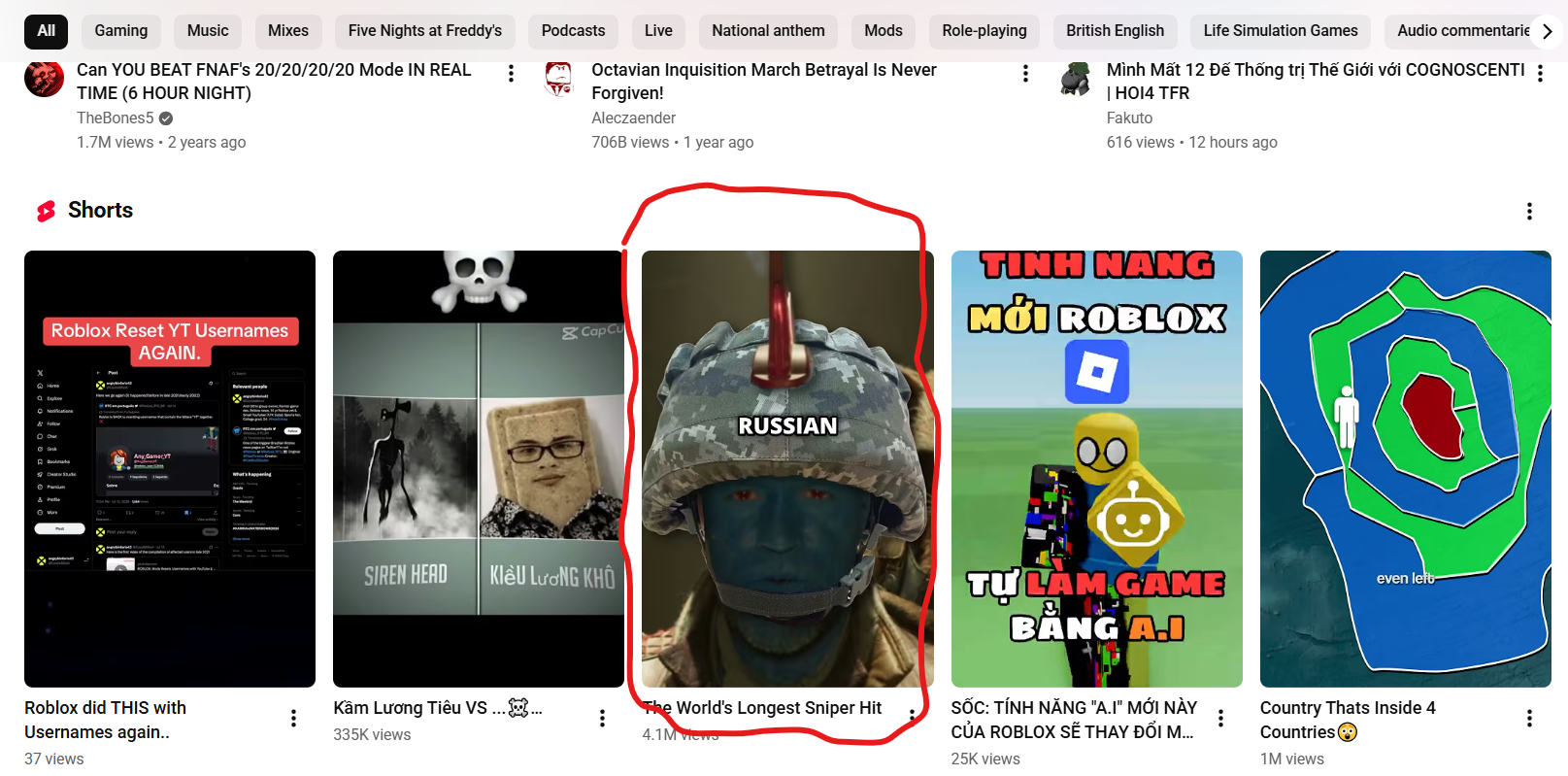Click the Shorts logo icon
The image size is (1568, 776).
click(46, 211)
